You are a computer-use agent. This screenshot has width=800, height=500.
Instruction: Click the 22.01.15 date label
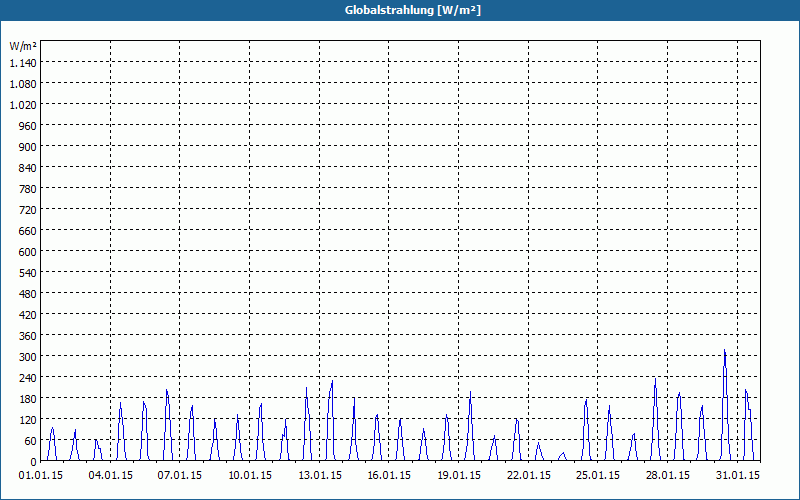tap(529, 476)
